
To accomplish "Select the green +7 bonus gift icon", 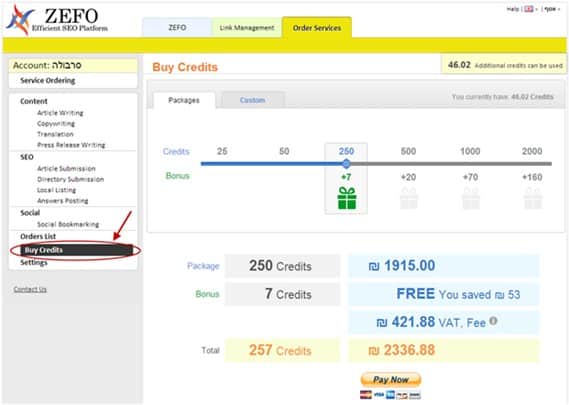I will 347,198.
